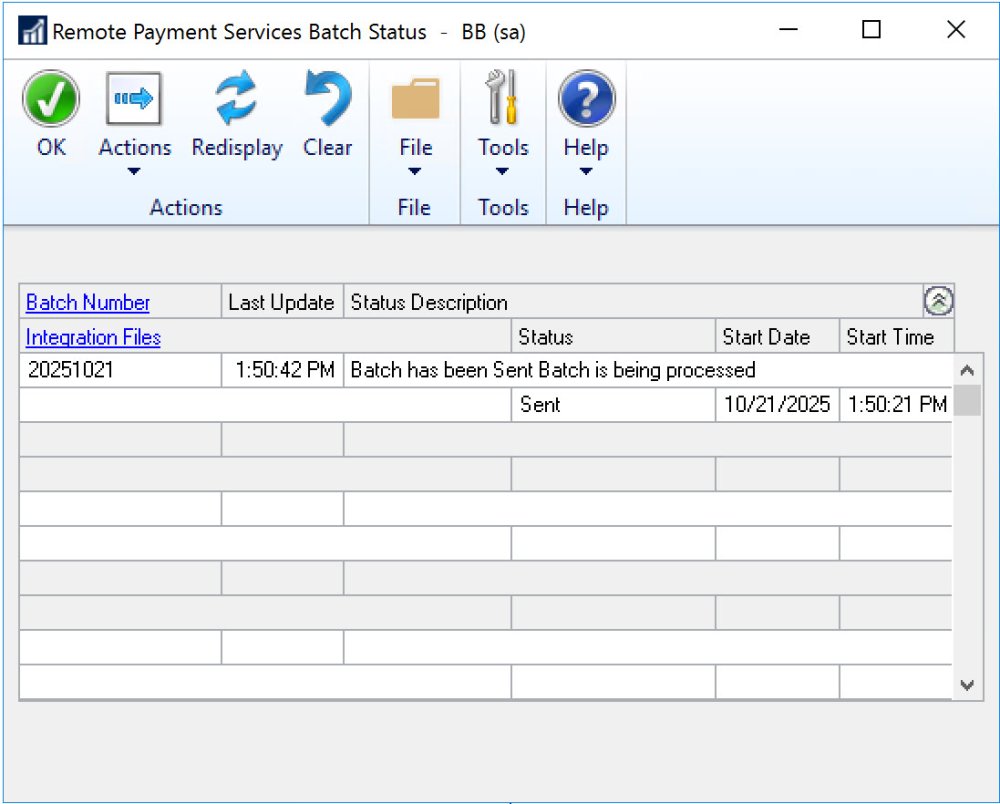The image size is (1000, 804).
Task: Click the app icon in title bar
Action: click(33, 31)
